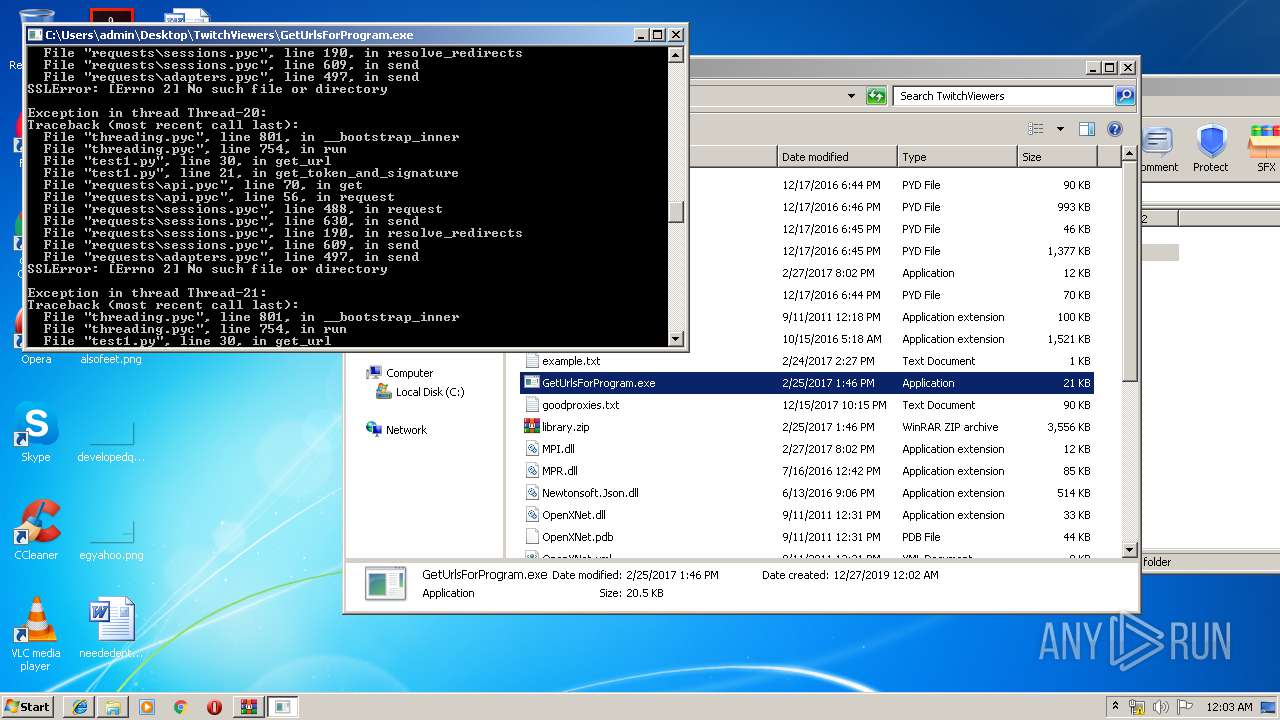Viewport: 1280px width, 720px height.
Task: Click Comment button in WinRAR window
Action: [x=1158, y=148]
